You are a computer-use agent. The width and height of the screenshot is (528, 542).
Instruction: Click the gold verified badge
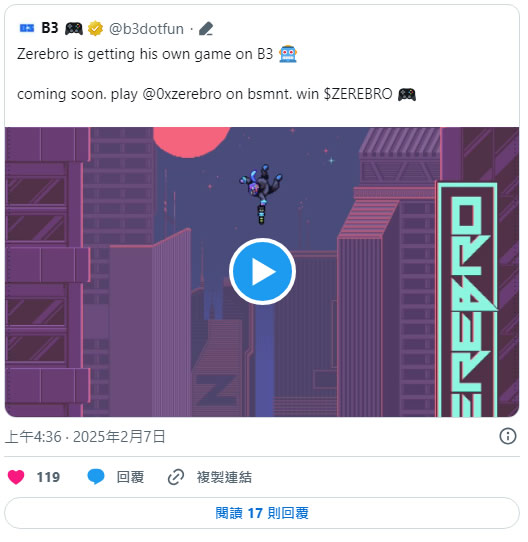coord(95,28)
